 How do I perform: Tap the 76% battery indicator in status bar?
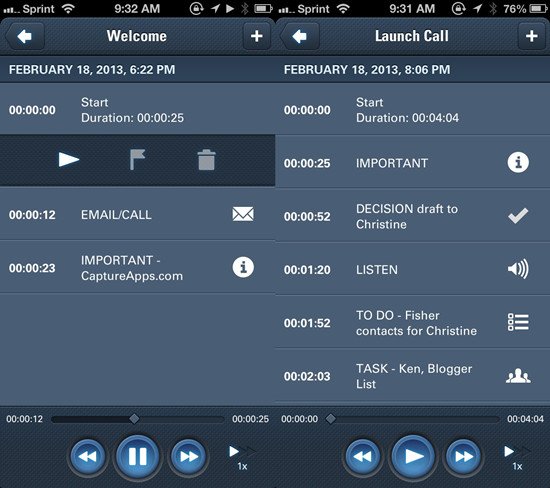tap(525, 8)
